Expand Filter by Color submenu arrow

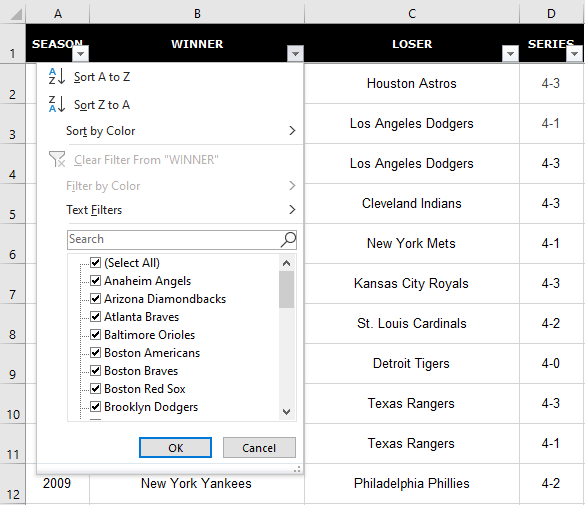click(x=292, y=185)
